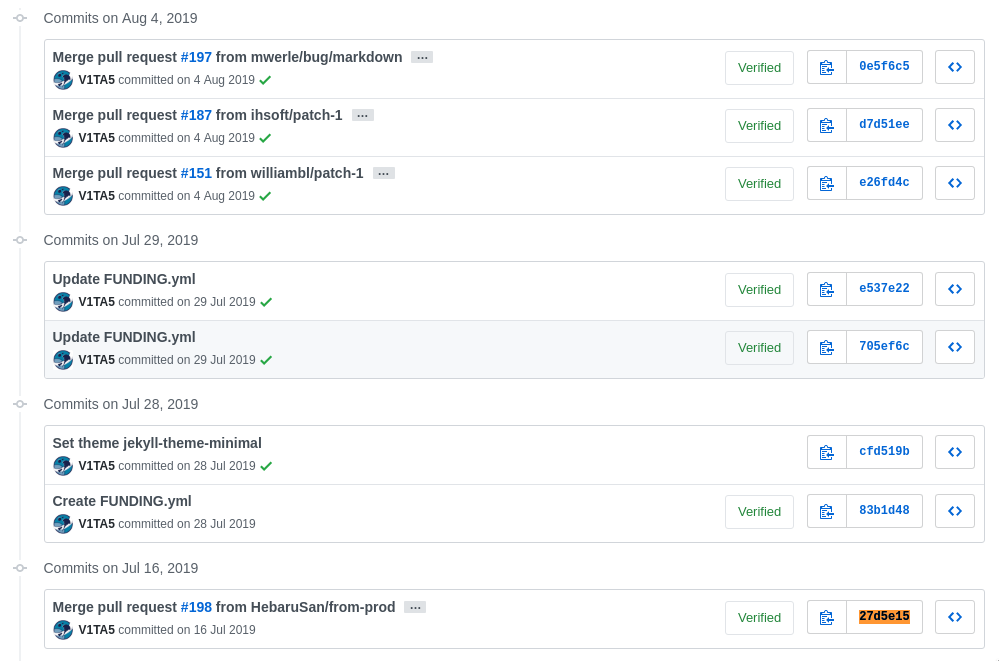Screen dimensions: 999x661
Task: Show Verified badge details for Create FUNDING.yml
Action: (759, 512)
